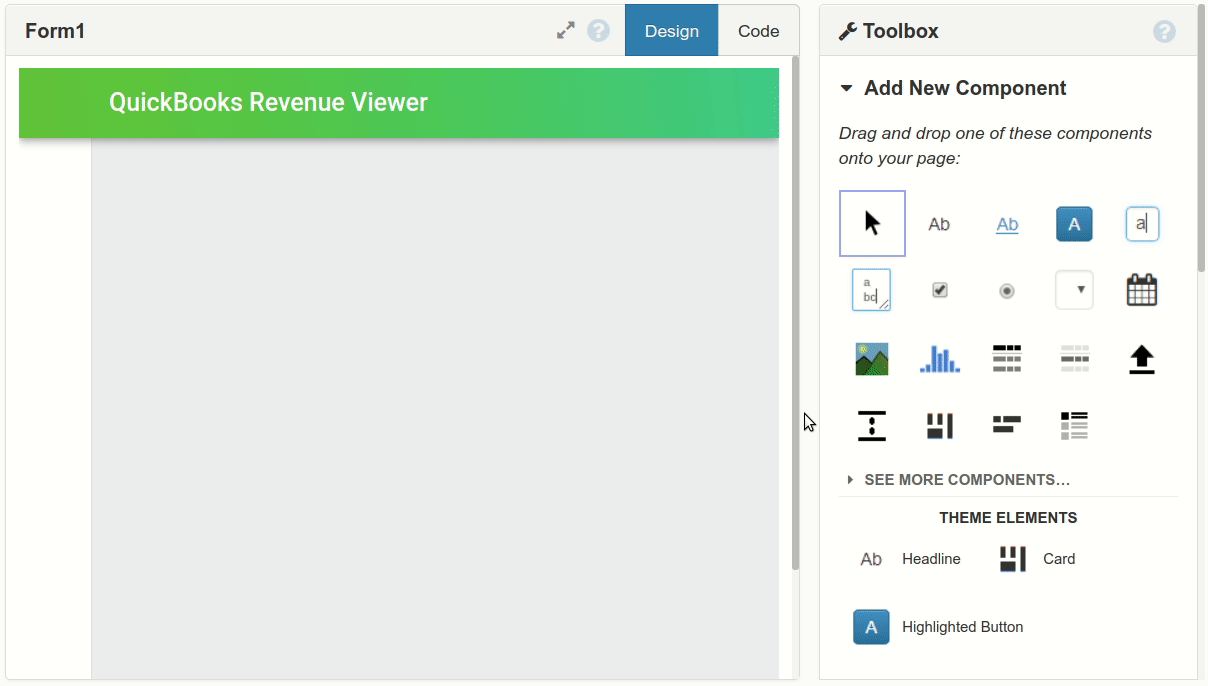The width and height of the screenshot is (1208, 686).
Task: Click the 'THEME ELEMENTS' heading
Action: point(1008,518)
